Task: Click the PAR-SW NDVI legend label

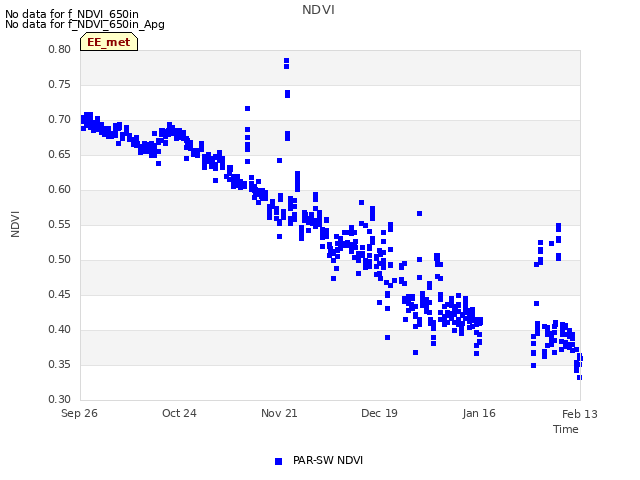Action: [x=328, y=460]
